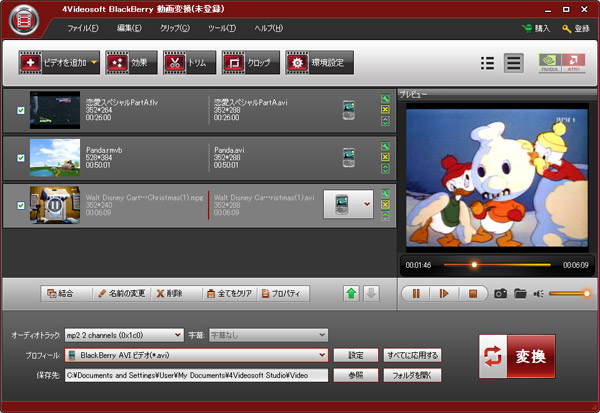Select the Panda.rmvb thumbnail

coord(55,157)
